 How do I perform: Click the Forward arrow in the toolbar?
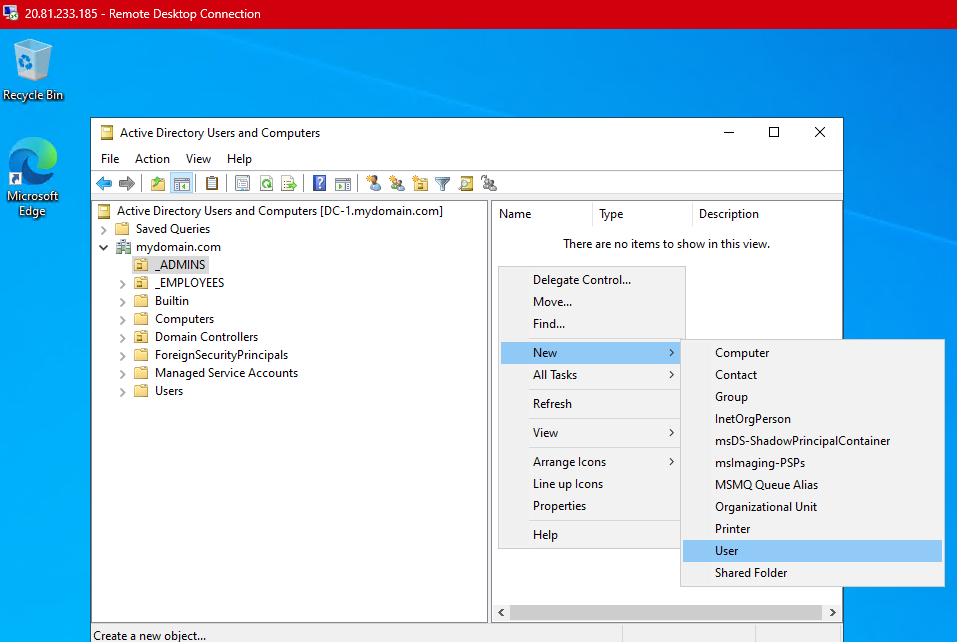pos(127,183)
